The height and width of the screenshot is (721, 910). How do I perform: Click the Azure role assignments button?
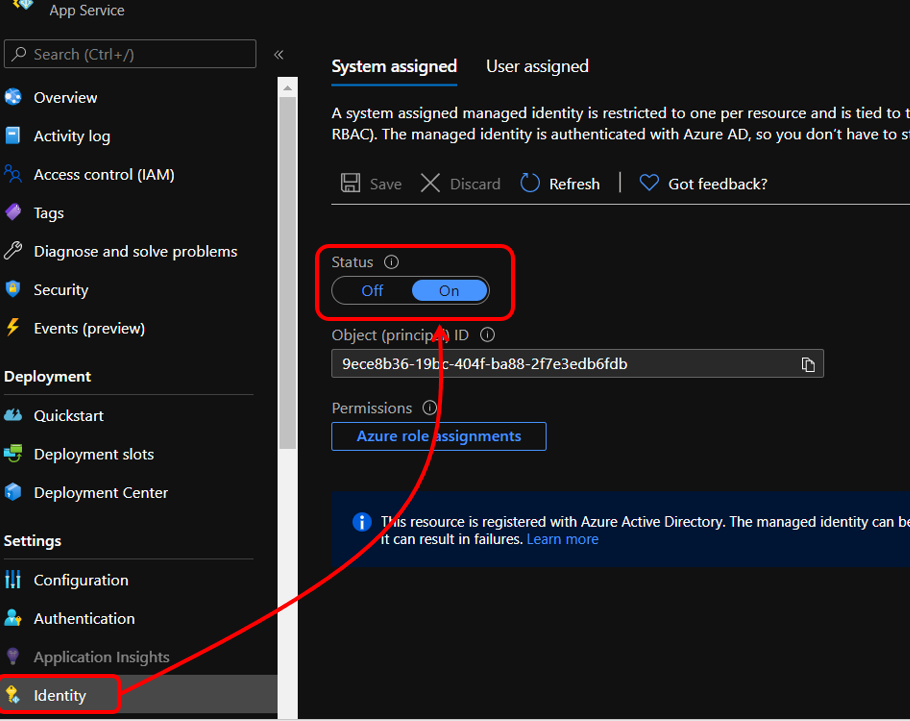tap(439, 436)
